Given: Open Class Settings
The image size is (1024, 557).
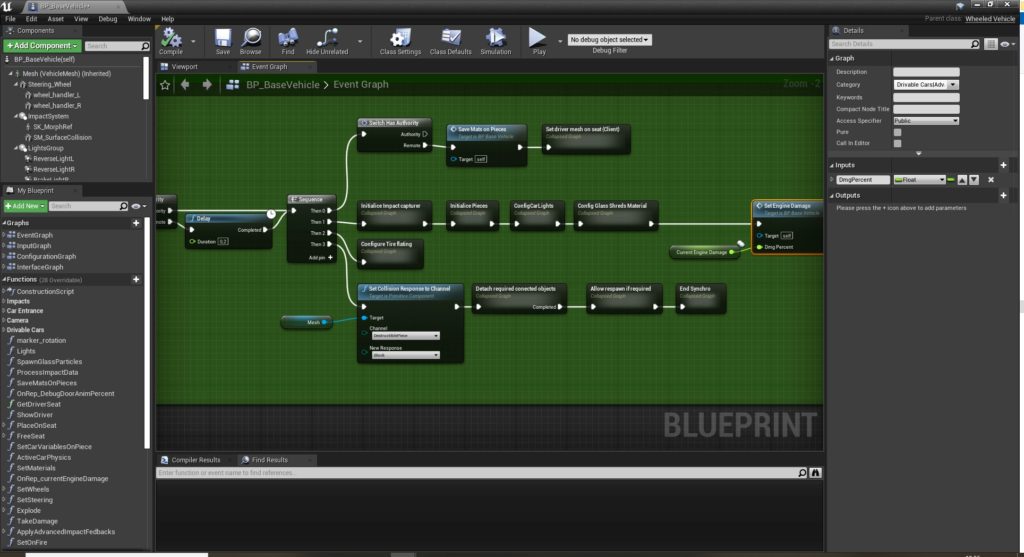Looking at the screenshot, I should (x=400, y=41).
